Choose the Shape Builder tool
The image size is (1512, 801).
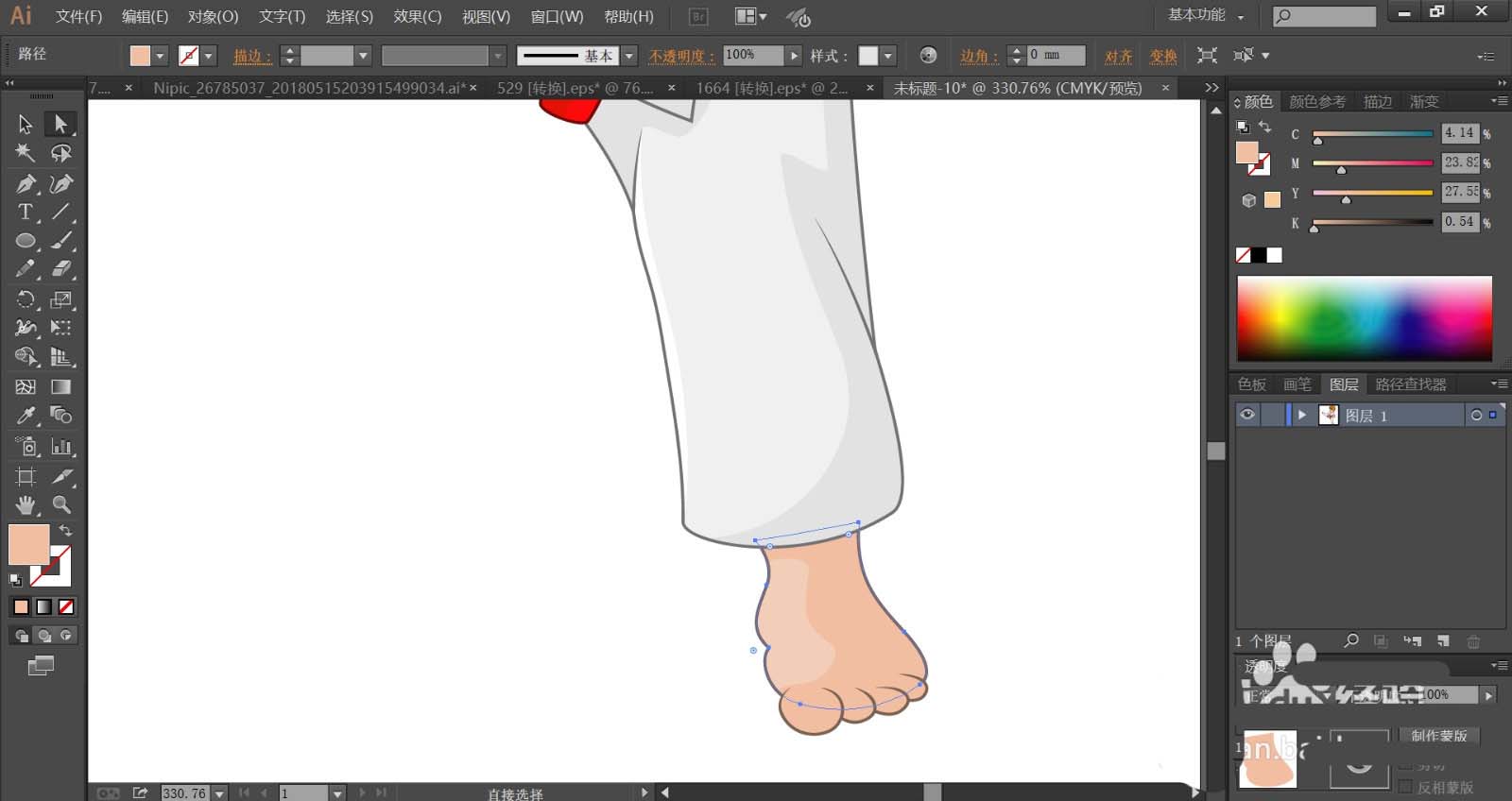[x=26, y=357]
